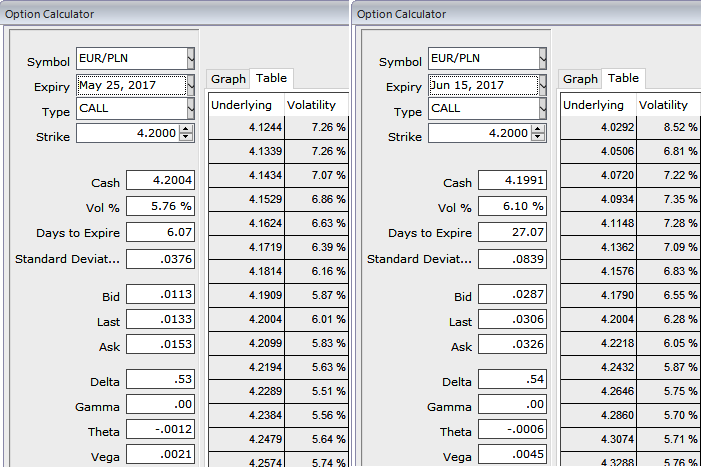Select underlying cell 4.1624
Screen dimensions: 702x467
(246, 223)
